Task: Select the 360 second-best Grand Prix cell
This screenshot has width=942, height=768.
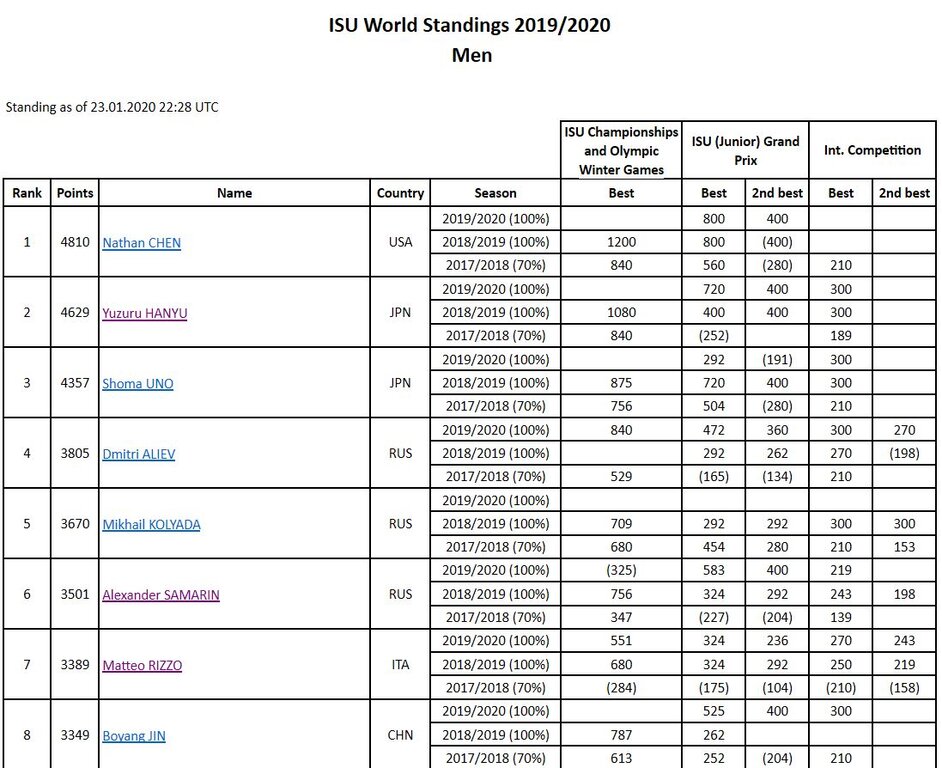Action: point(777,430)
